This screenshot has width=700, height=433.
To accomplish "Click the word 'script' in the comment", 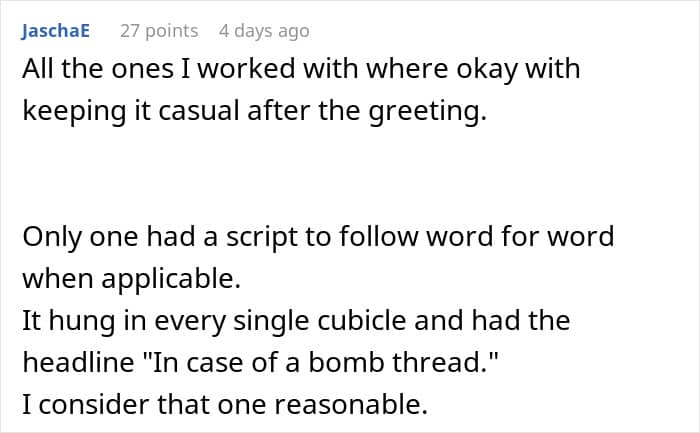I will point(261,238).
